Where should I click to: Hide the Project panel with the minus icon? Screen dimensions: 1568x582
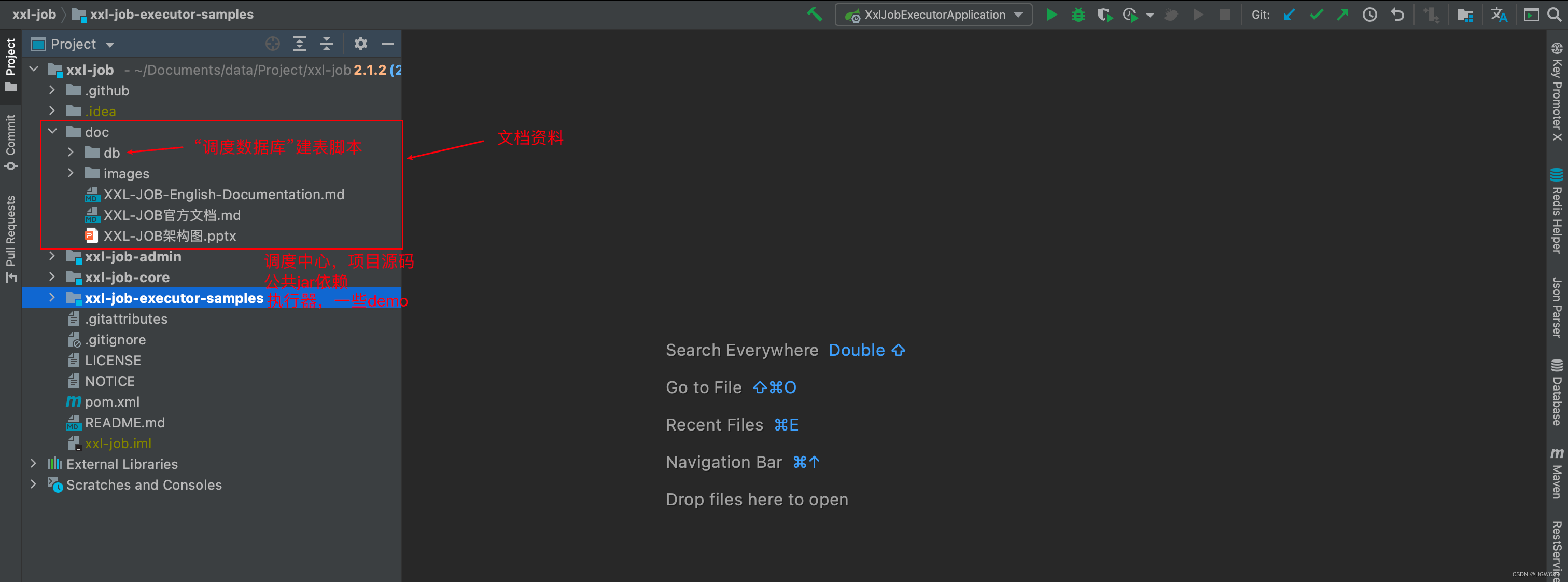pos(388,44)
